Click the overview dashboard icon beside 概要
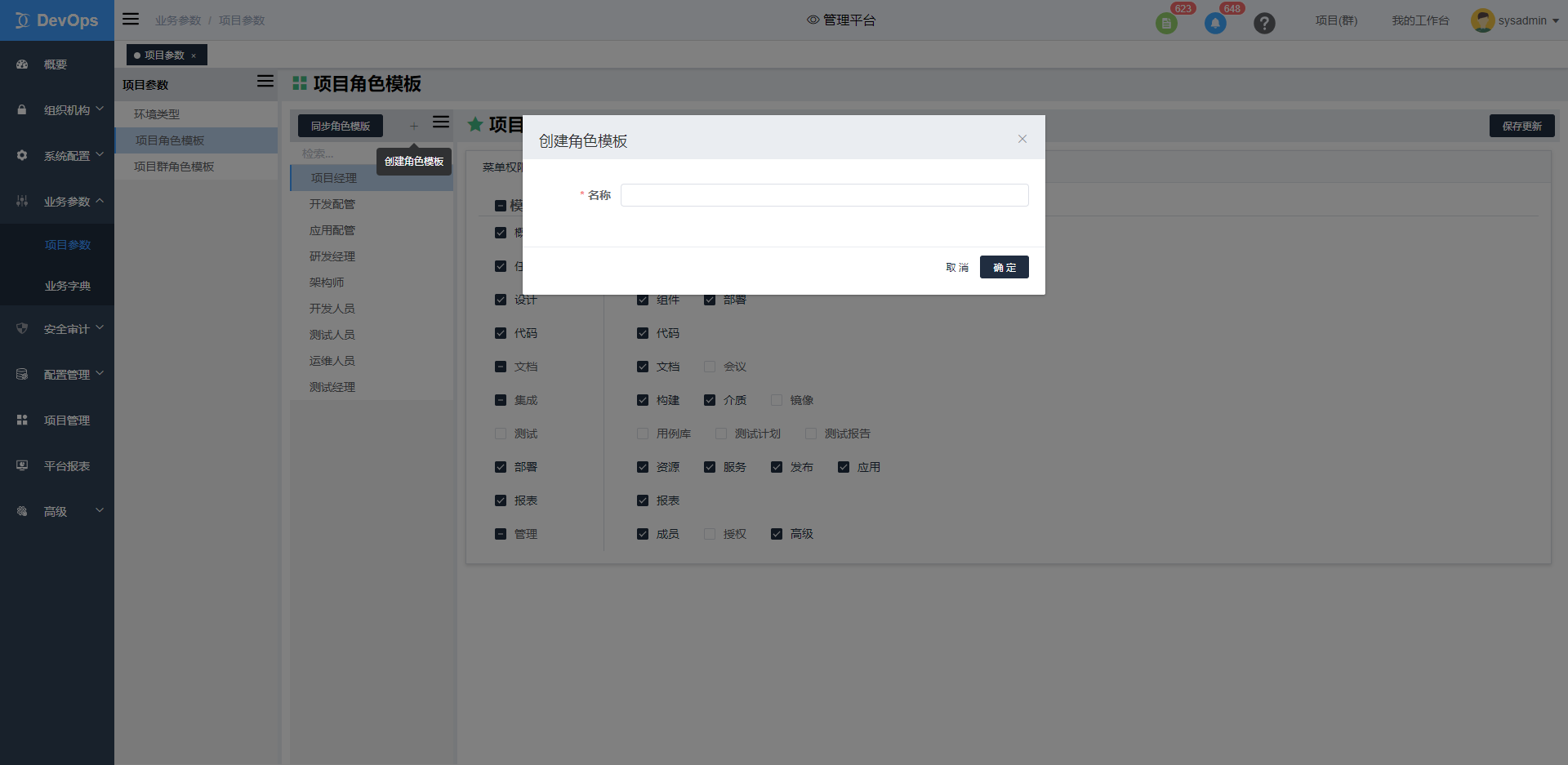This screenshot has height=765, width=1568. 22,64
